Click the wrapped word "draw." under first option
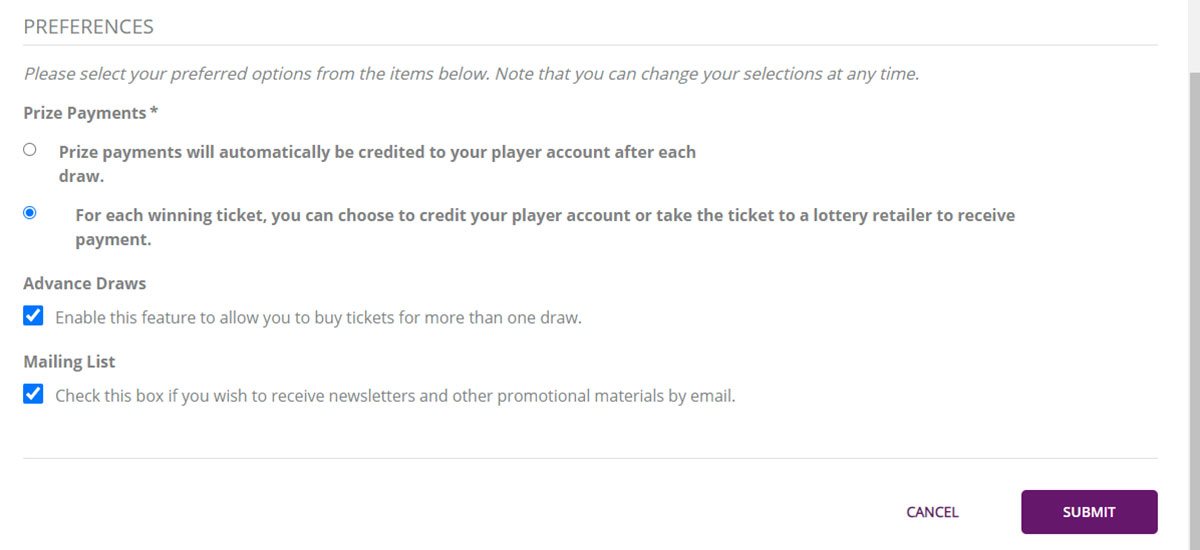This screenshot has width=1200, height=550. (81, 174)
